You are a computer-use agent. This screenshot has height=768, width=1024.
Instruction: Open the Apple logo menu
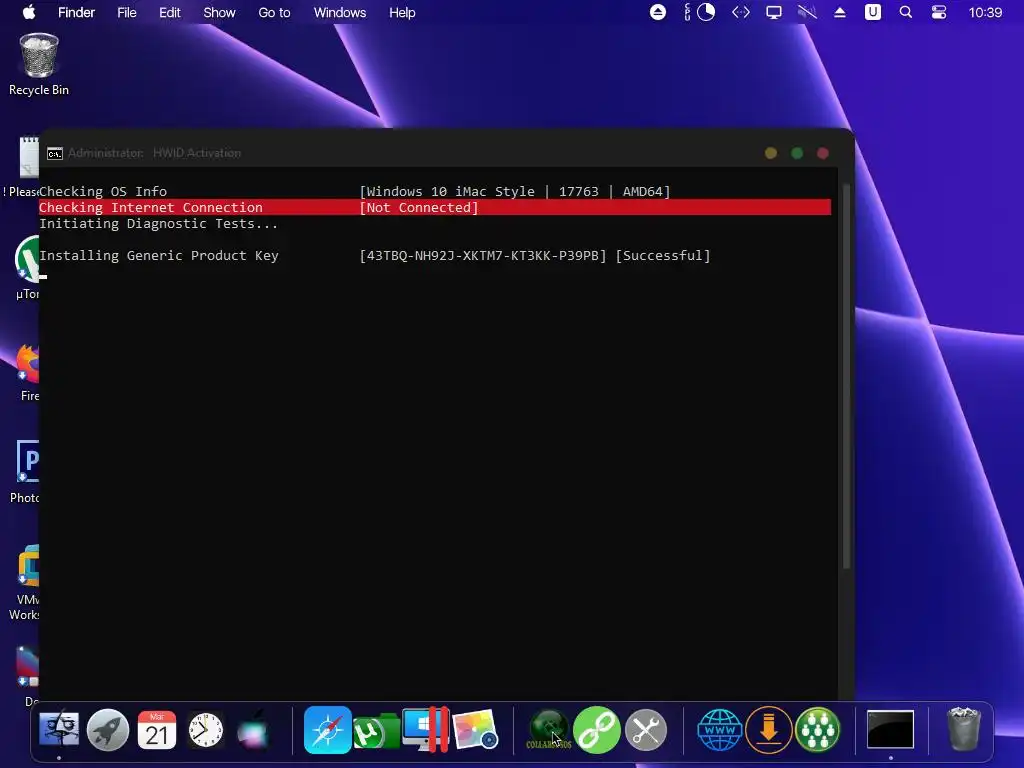29,12
